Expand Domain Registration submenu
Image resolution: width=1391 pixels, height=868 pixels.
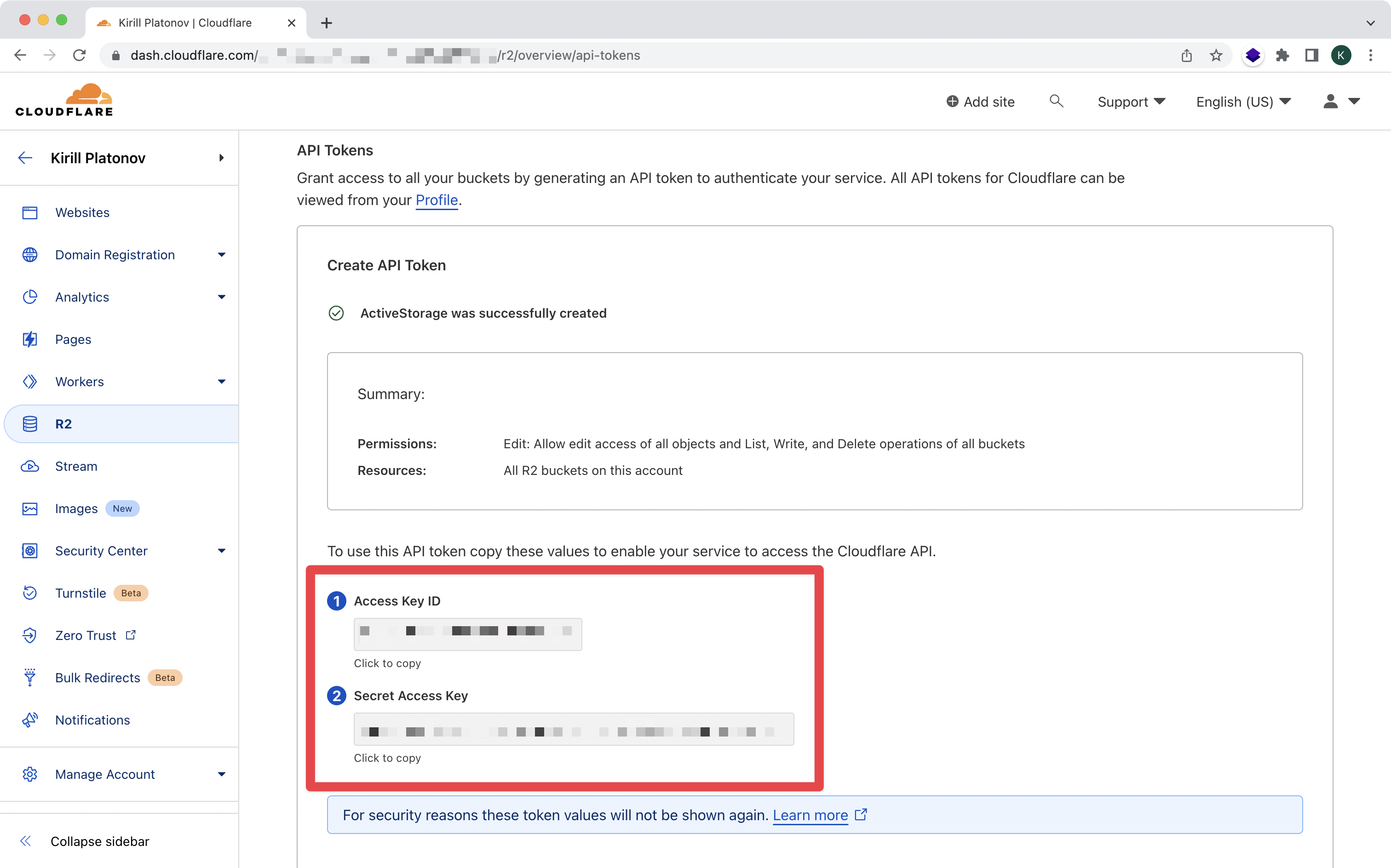tap(222, 255)
